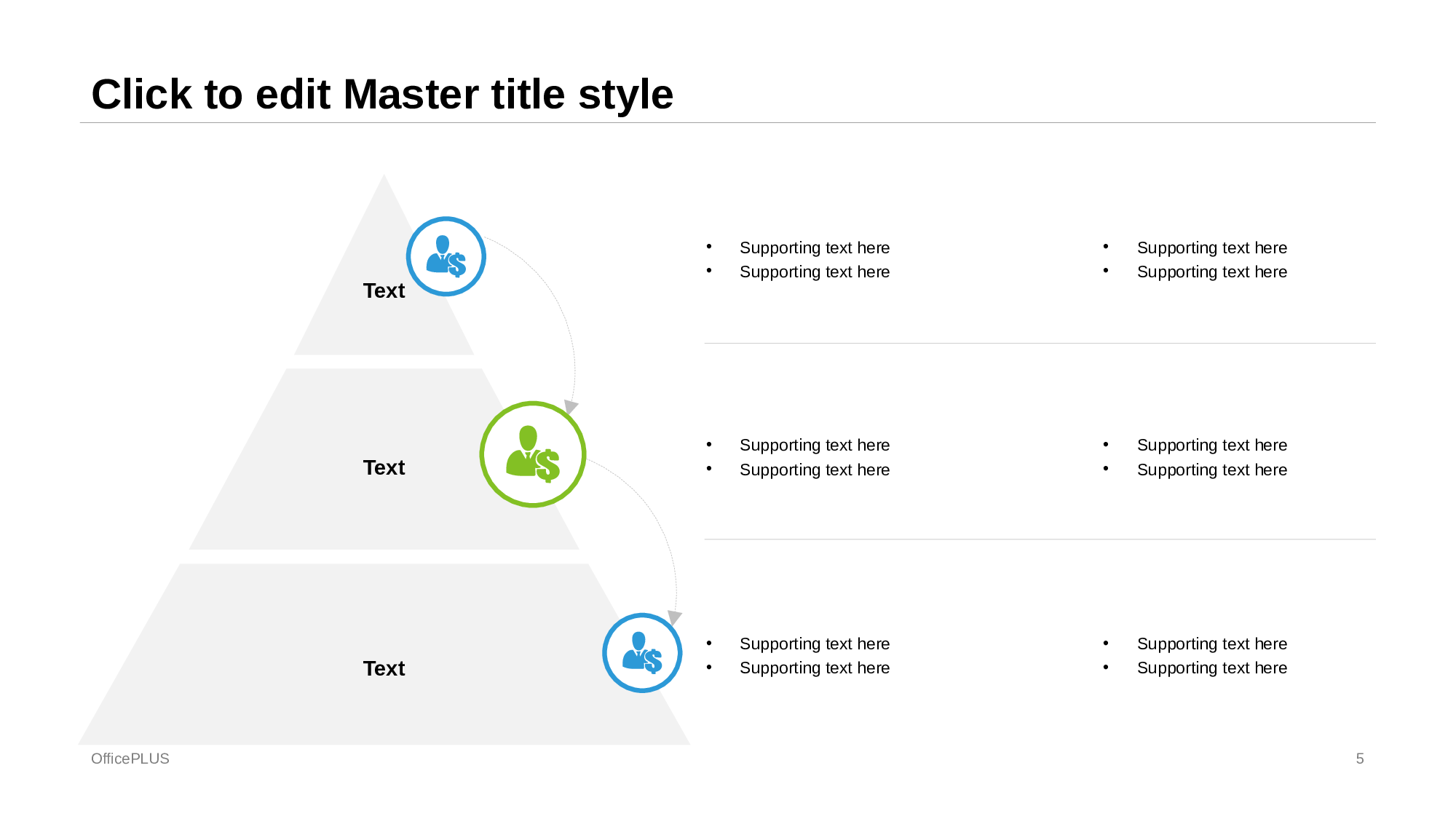1456x819 pixels.
Task: Click first supporting text line in middle-left block
Action: tap(815, 445)
